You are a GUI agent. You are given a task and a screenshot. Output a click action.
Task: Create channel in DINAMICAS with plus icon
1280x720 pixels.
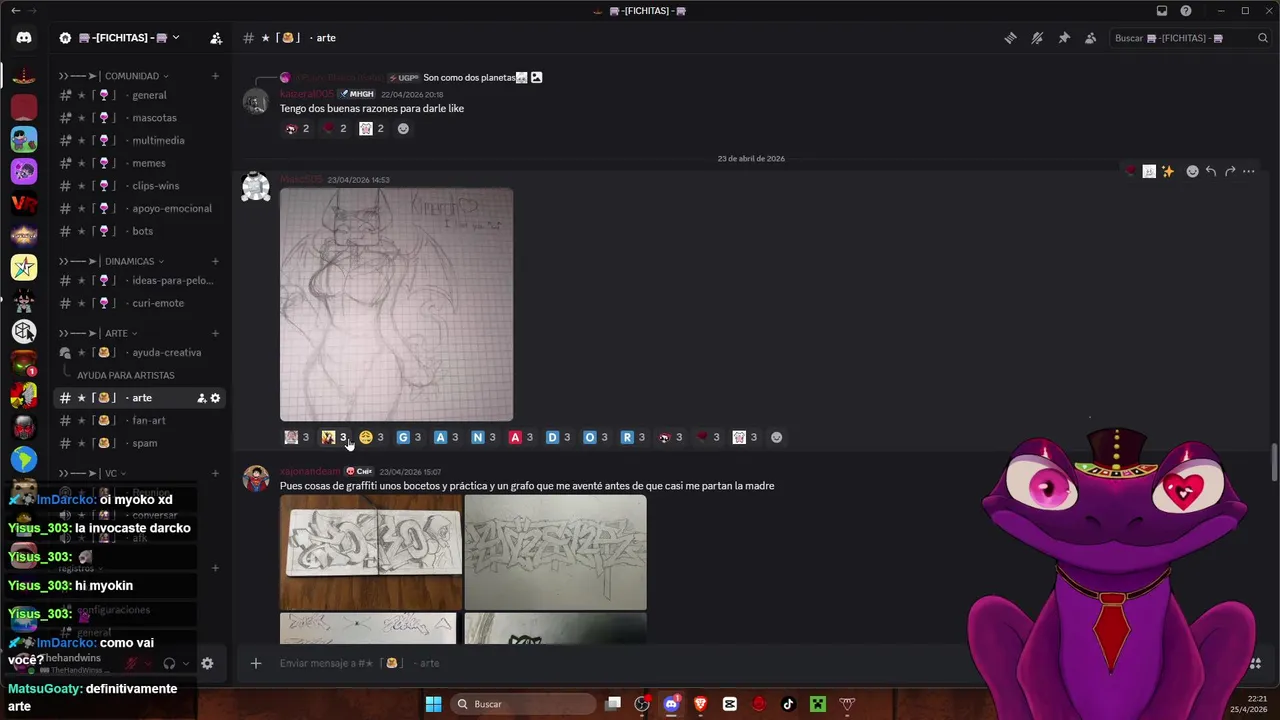[x=215, y=261]
